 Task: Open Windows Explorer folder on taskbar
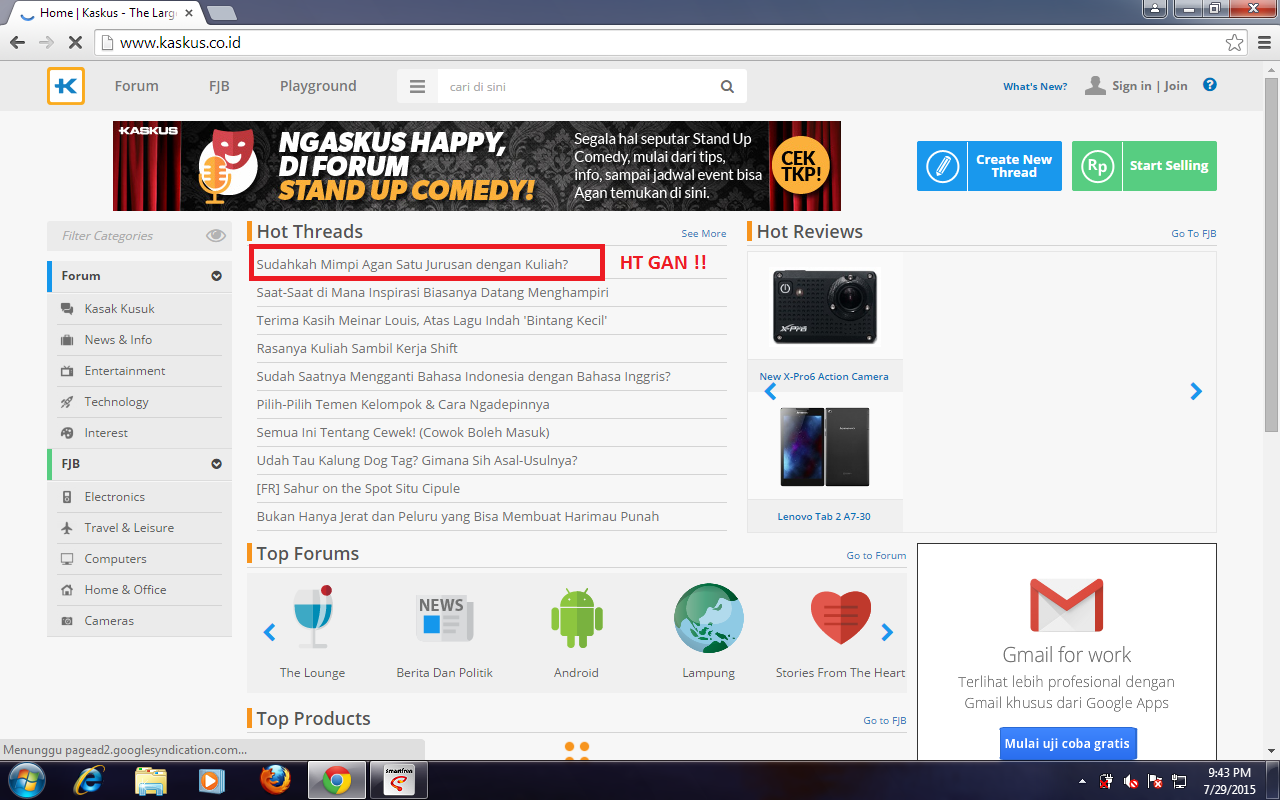150,780
